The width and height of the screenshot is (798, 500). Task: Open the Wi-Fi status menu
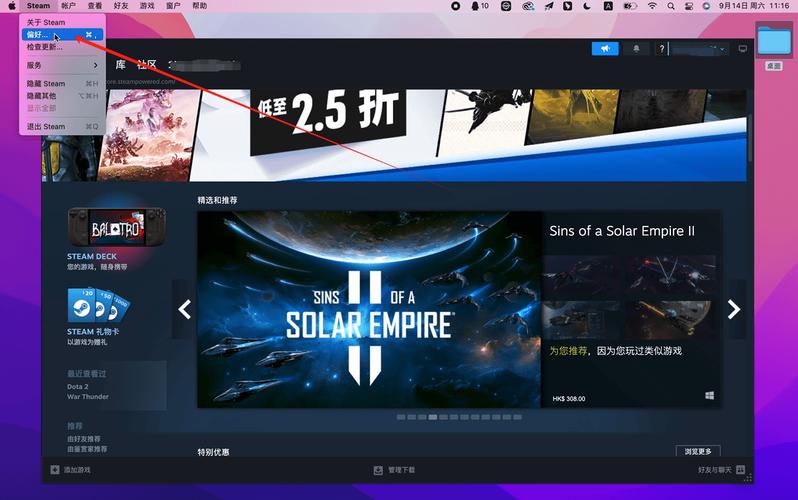coord(652,6)
